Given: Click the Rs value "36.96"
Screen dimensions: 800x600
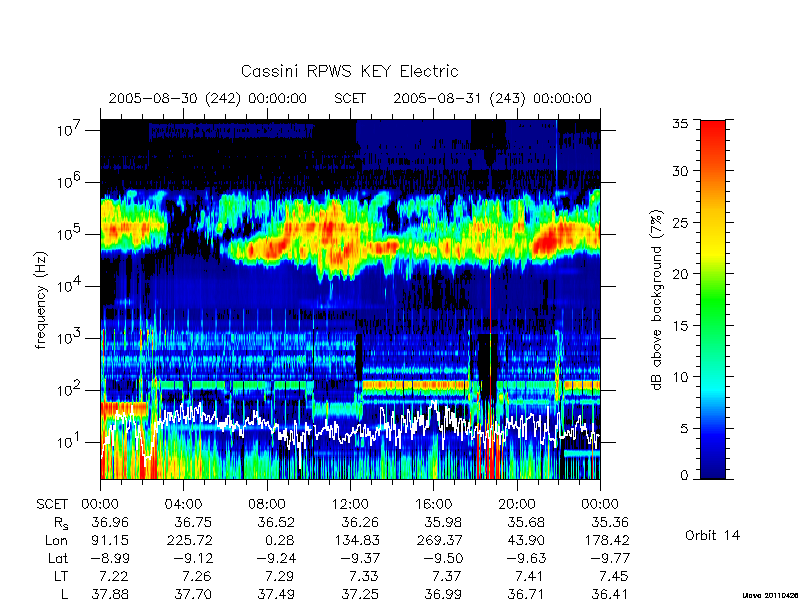Looking at the screenshot, I should click(110, 522).
